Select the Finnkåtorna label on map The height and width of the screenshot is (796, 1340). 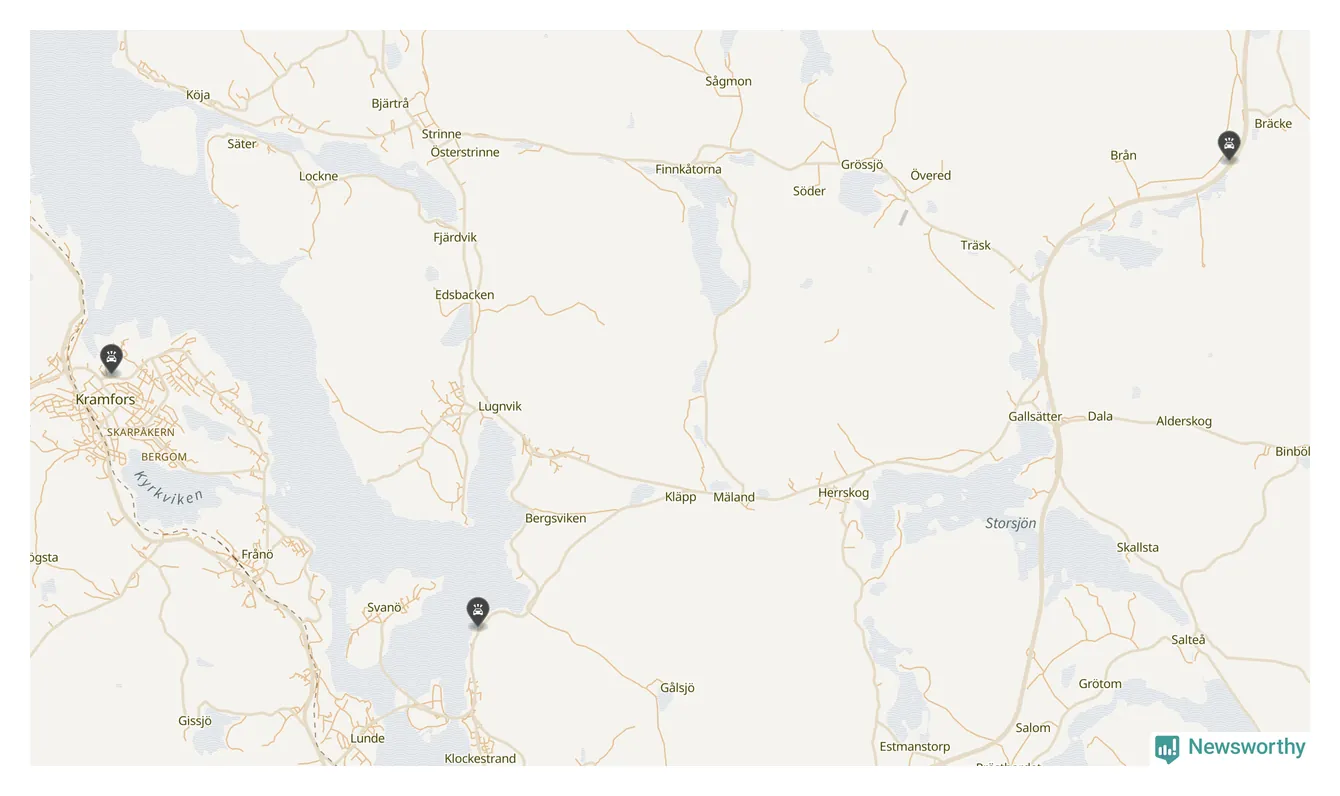coord(688,170)
